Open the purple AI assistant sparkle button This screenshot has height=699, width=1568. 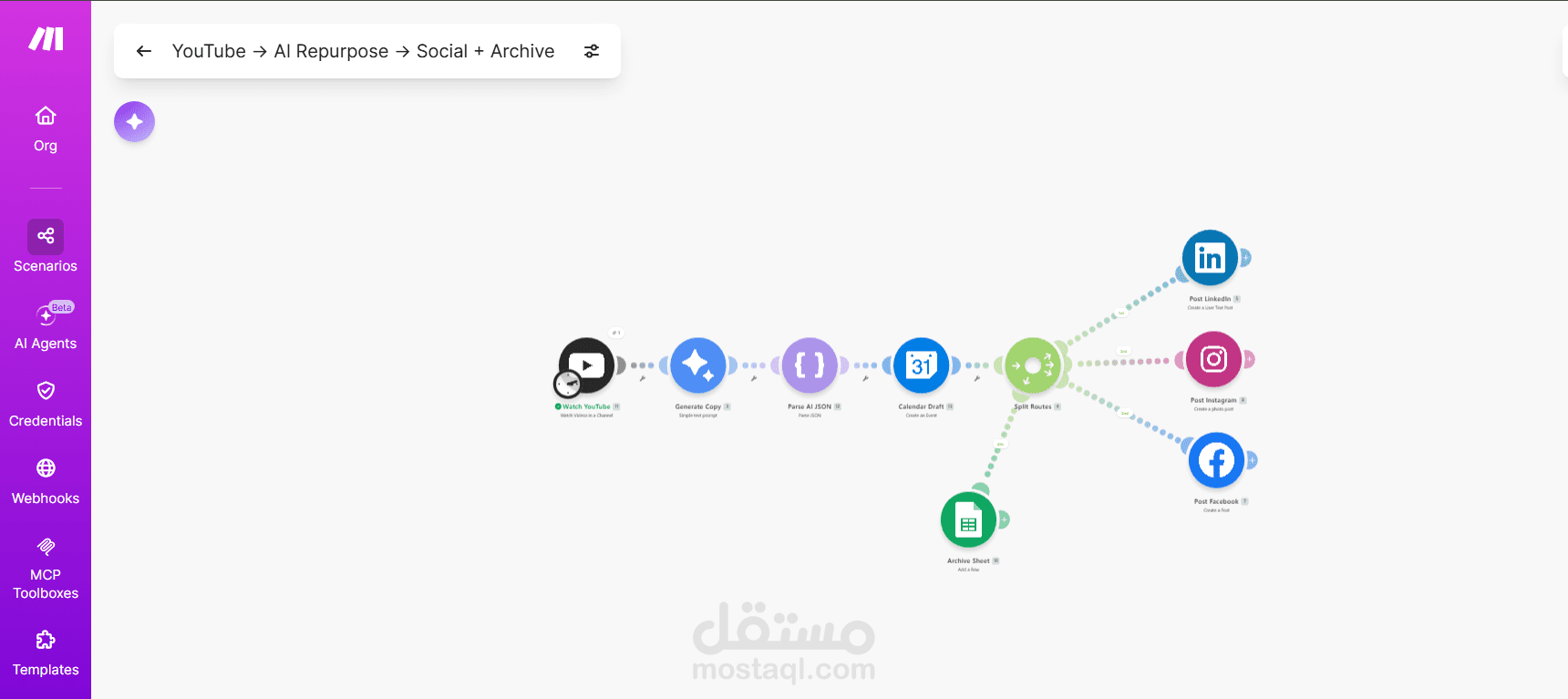134,121
